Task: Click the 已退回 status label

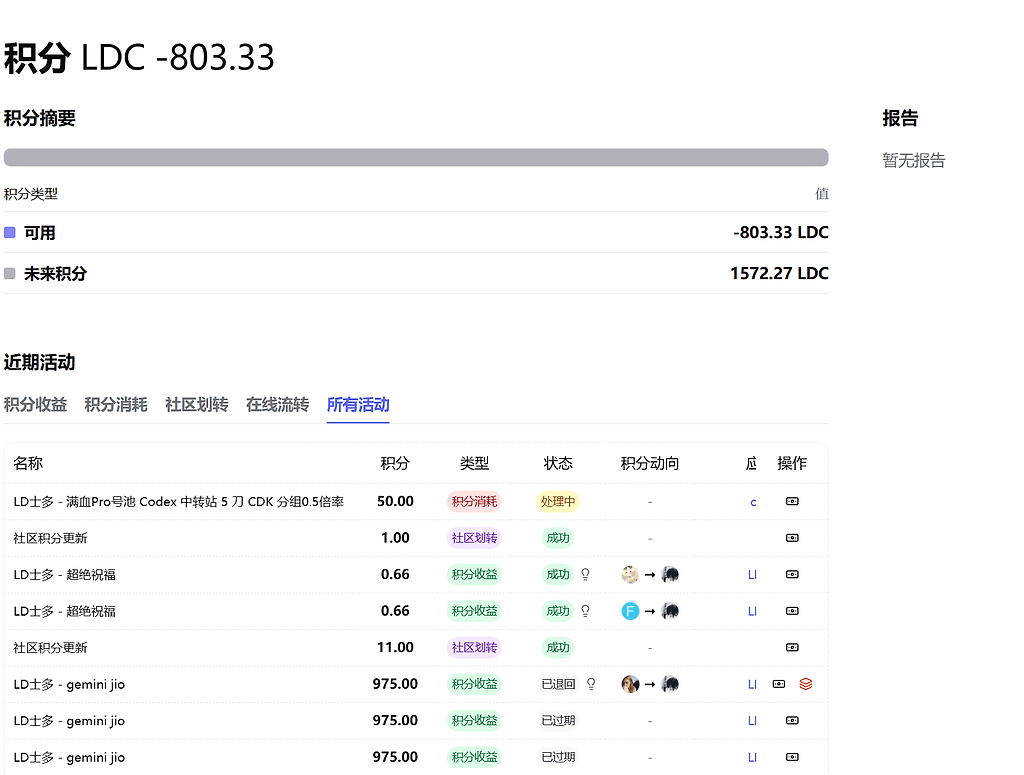Action: [x=558, y=684]
